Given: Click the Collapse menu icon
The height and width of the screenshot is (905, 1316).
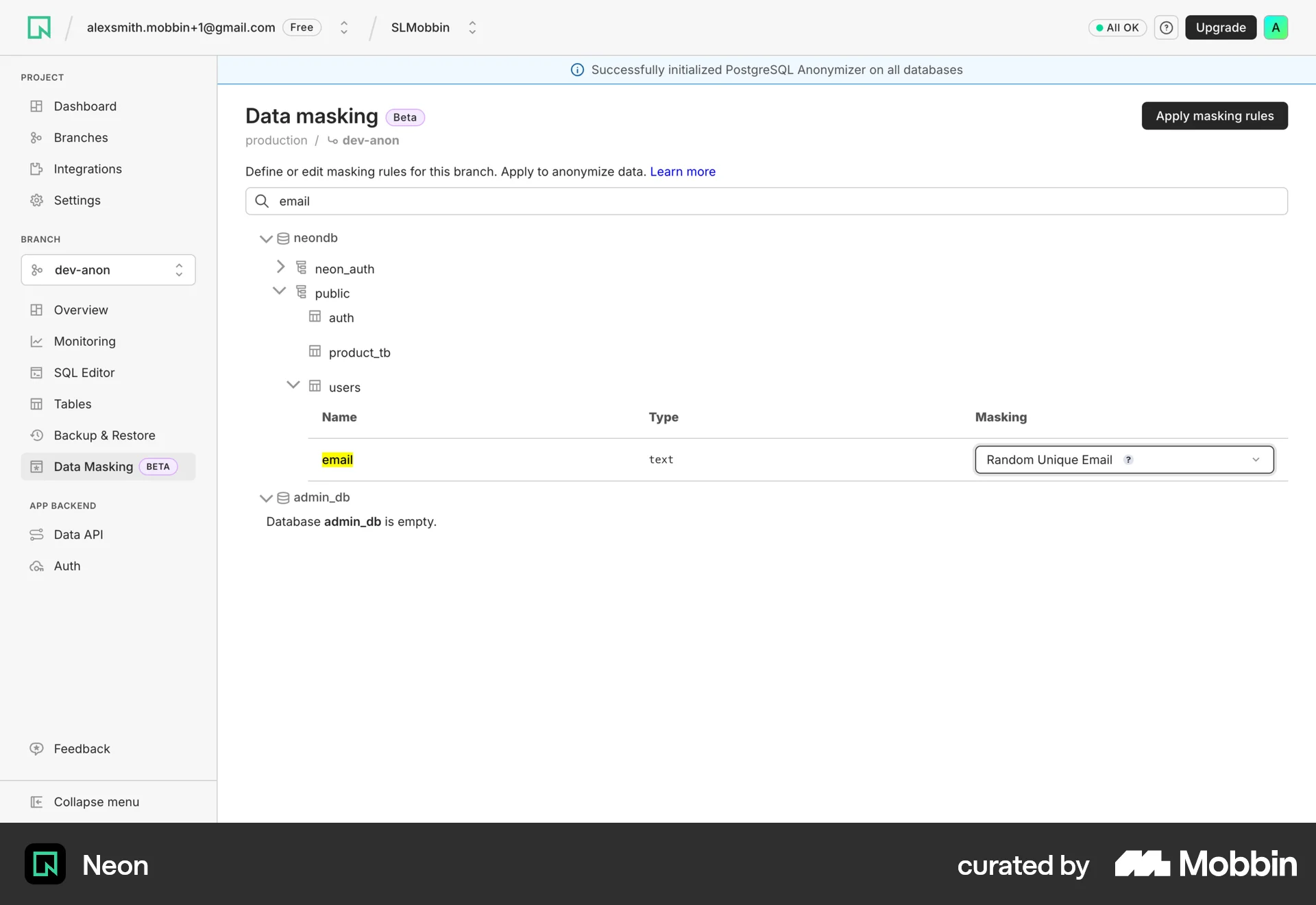Looking at the screenshot, I should [x=36, y=802].
